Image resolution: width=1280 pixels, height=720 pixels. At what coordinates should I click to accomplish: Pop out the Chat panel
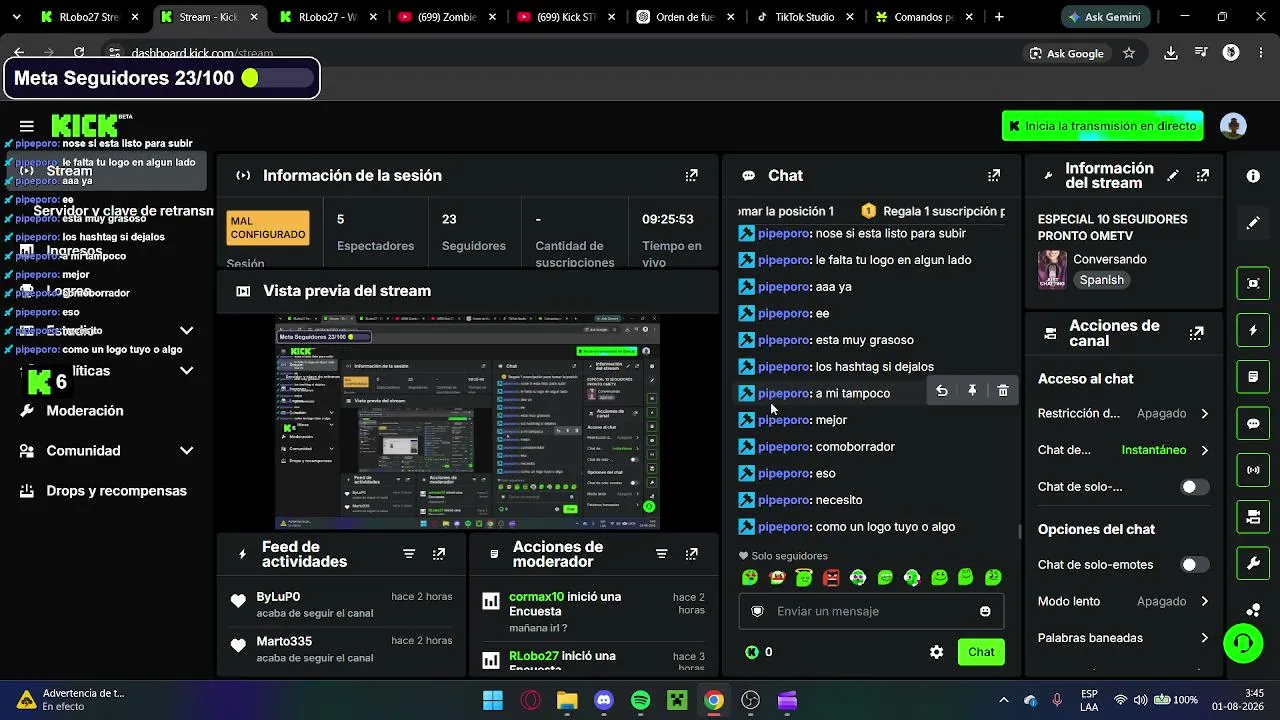tap(994, 175)
